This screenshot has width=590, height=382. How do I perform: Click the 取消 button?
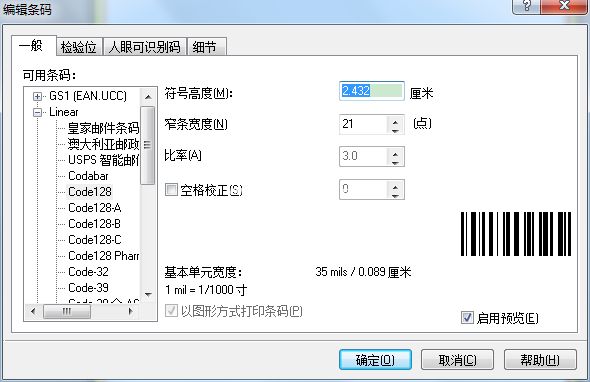point(457,360)
